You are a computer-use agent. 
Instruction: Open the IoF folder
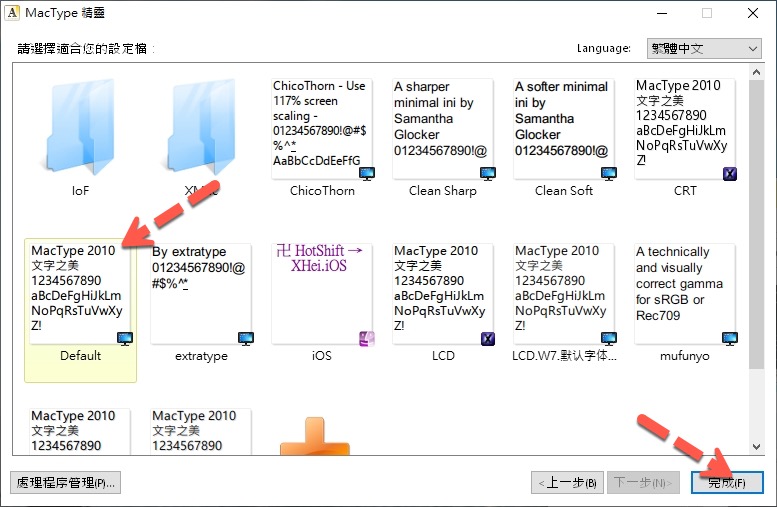80,127
